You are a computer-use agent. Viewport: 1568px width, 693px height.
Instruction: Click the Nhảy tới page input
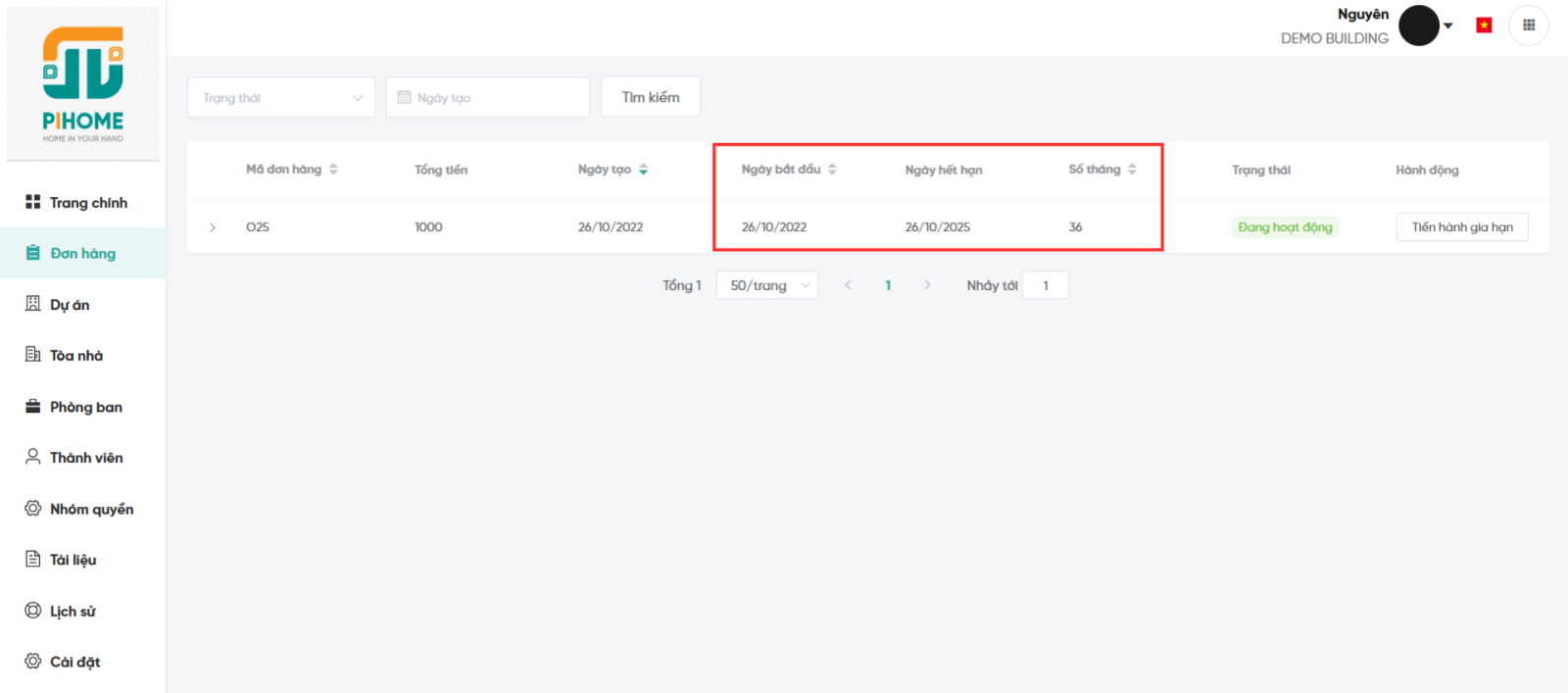(x=1045, y=285)
